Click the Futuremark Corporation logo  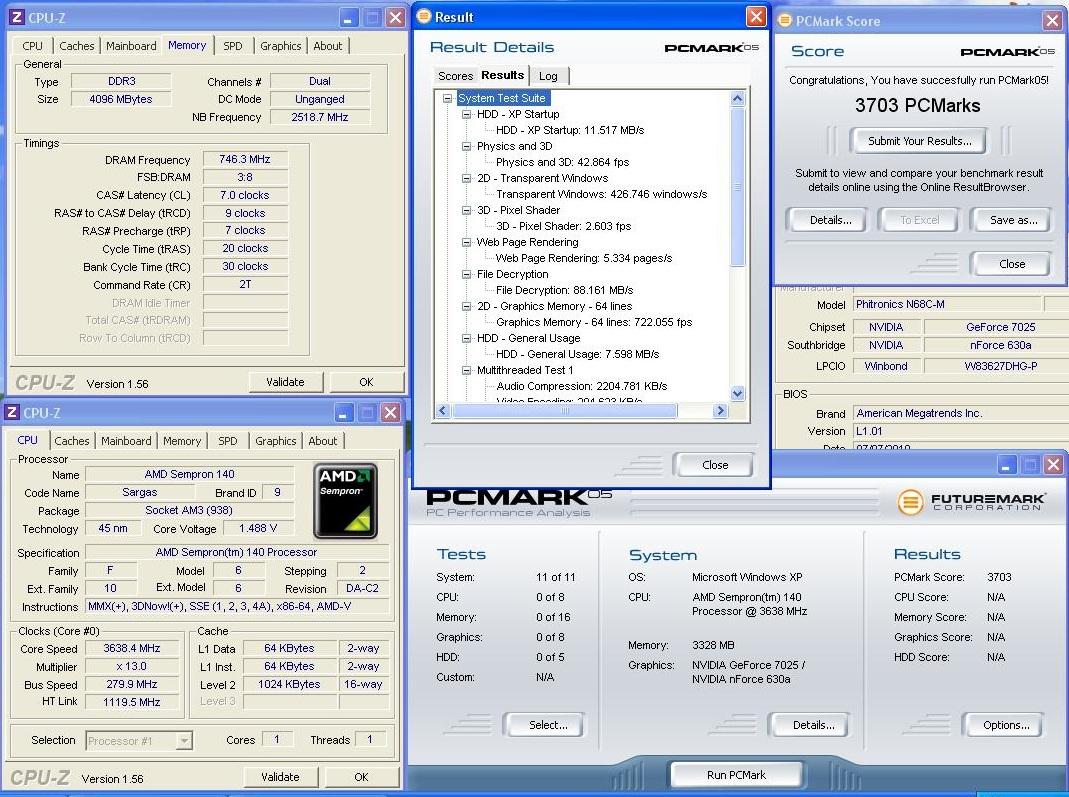(971, 502)
